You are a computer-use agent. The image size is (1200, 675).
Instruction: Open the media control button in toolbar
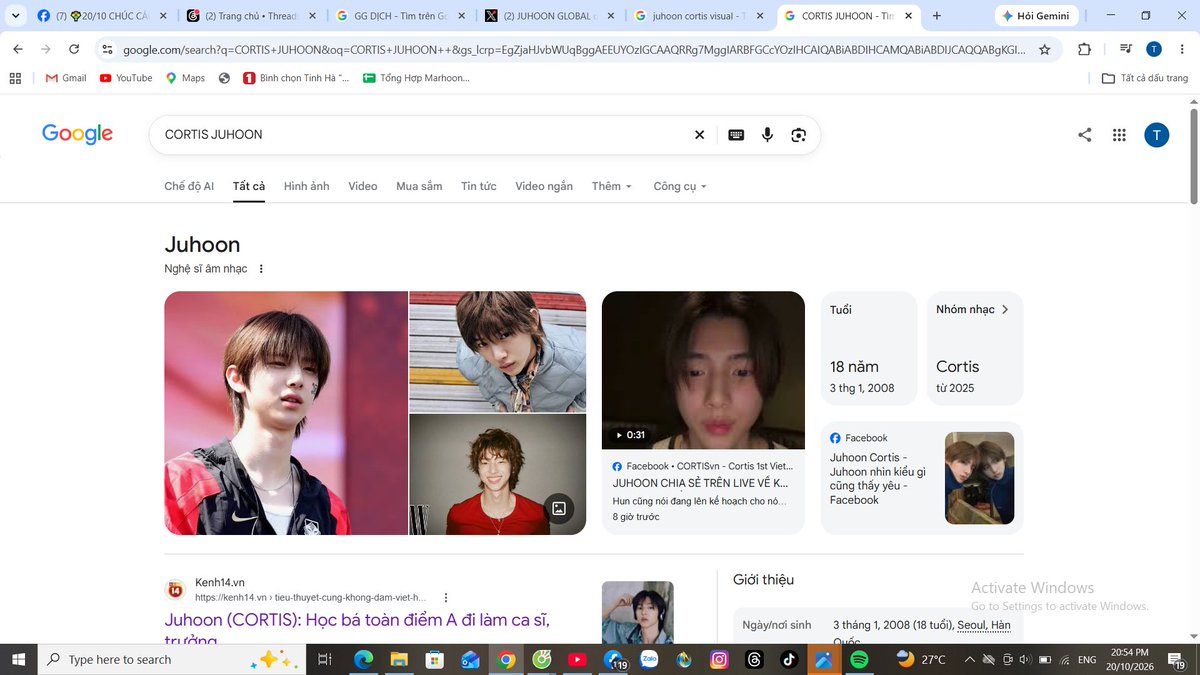(x=1126, y=49)
